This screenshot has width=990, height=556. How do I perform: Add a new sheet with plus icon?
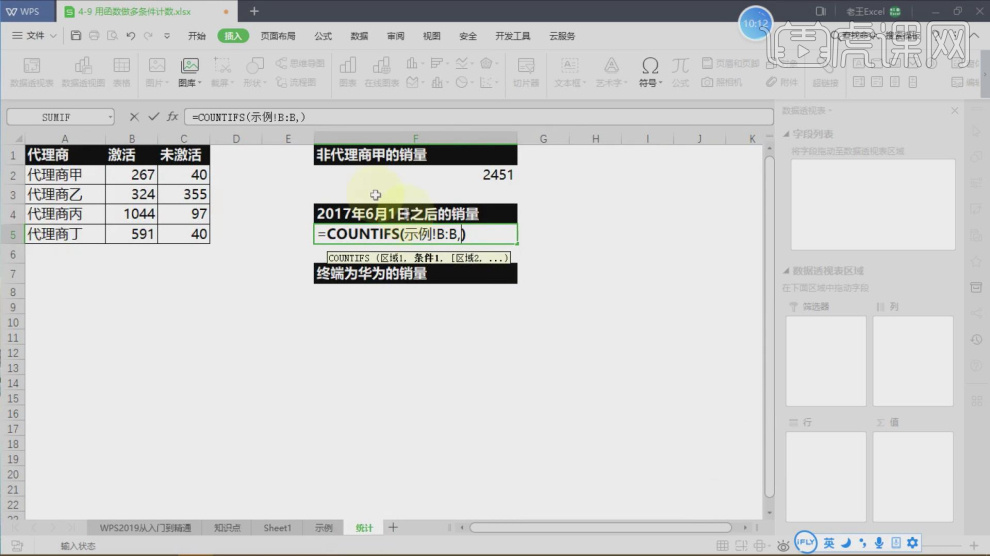tap(393, 527)
